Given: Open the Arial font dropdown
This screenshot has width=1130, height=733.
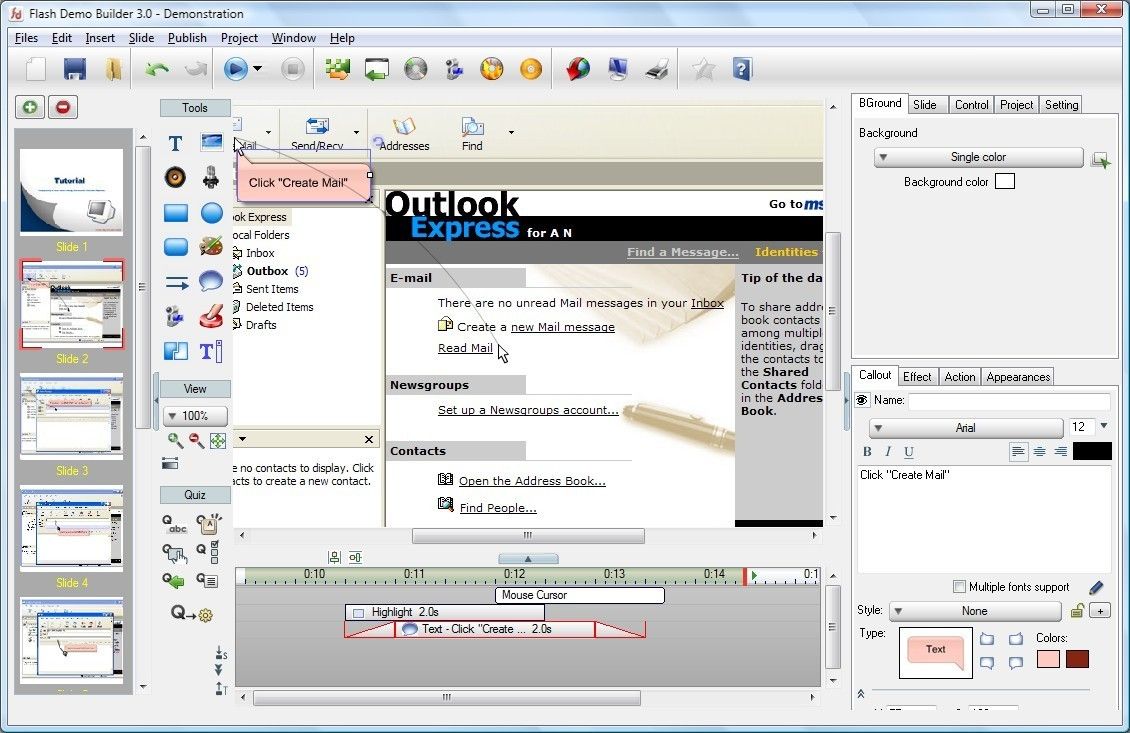Looking at the screenshot, I should tap(965, 427).
